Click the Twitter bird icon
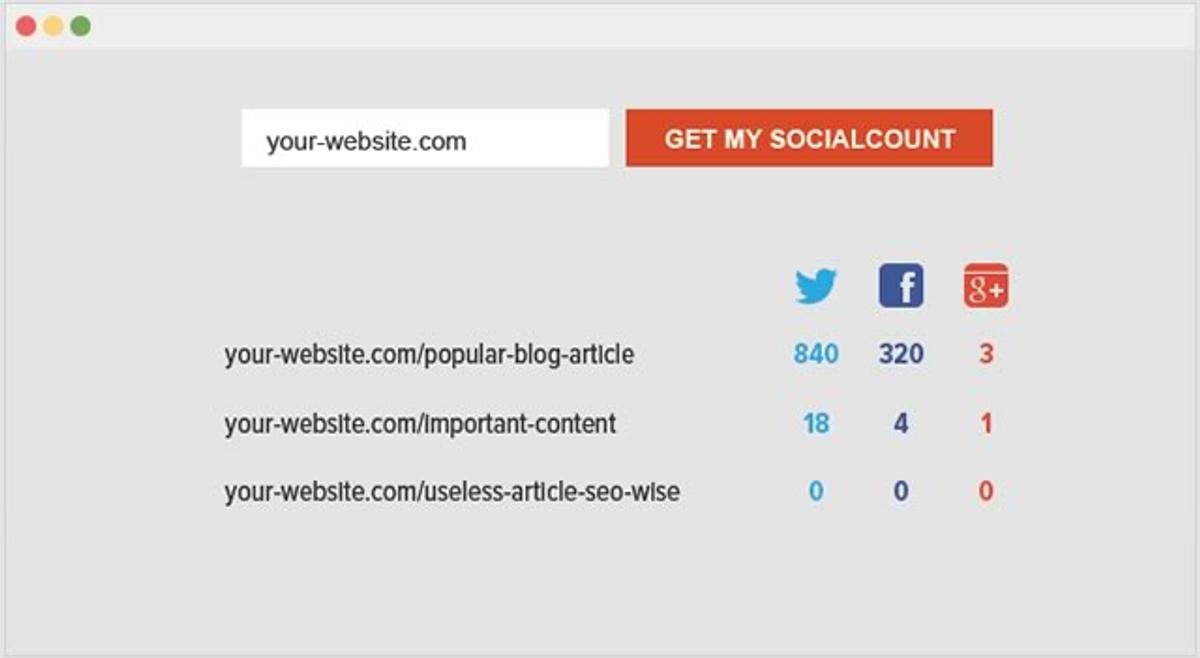 point(816,286)
